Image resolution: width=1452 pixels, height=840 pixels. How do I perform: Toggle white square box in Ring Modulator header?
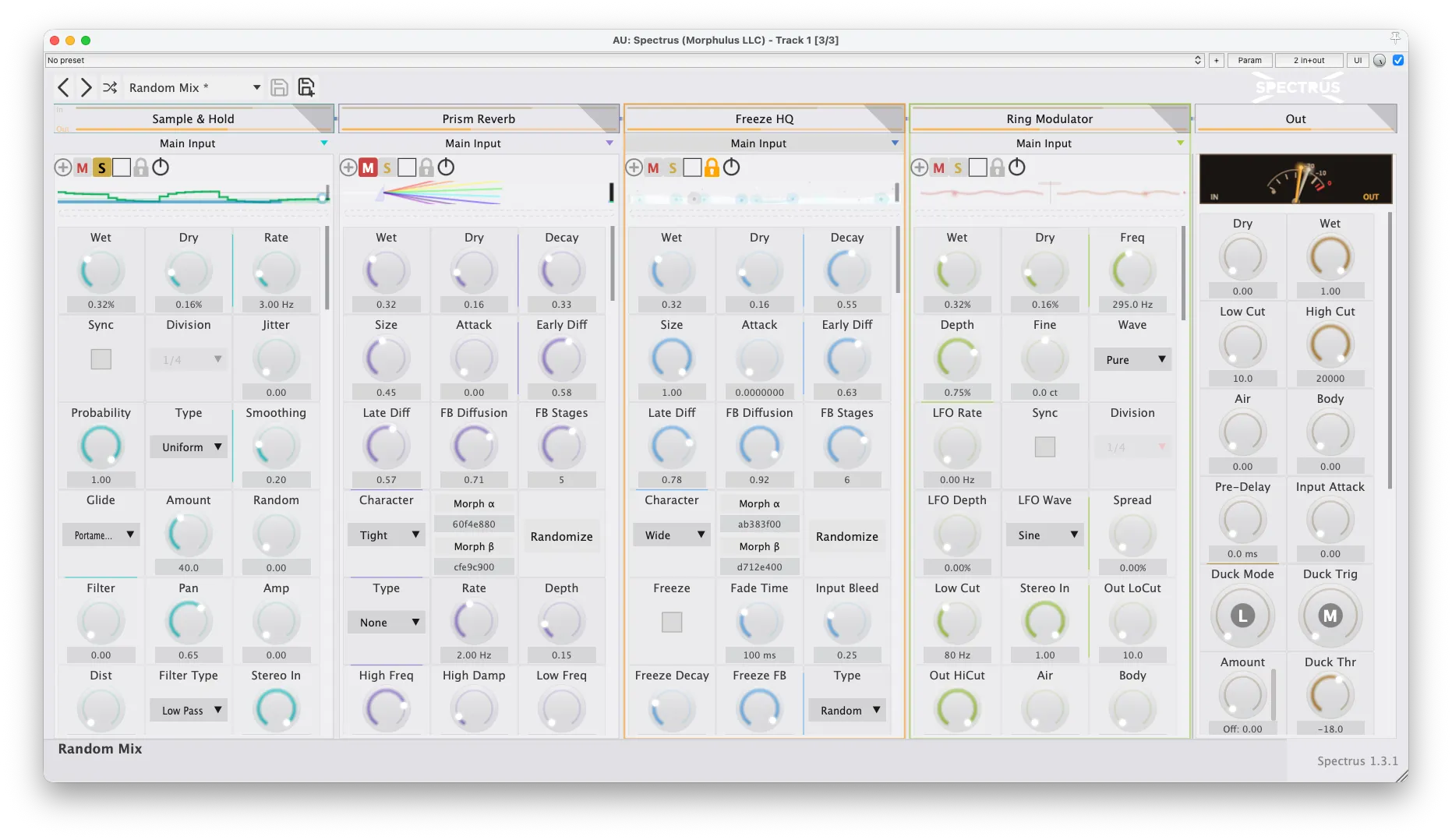pos(977,168)
